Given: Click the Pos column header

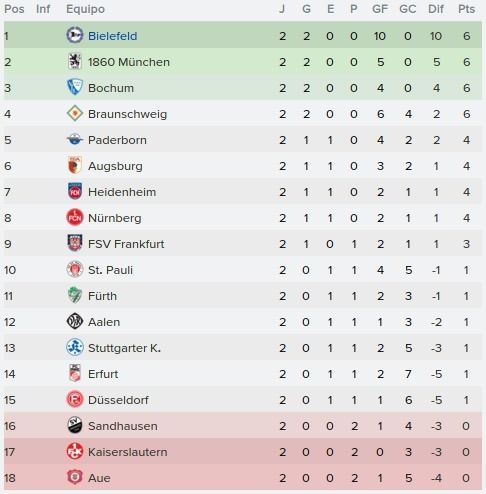Looking at the screenshot, I should pos(14,9).
